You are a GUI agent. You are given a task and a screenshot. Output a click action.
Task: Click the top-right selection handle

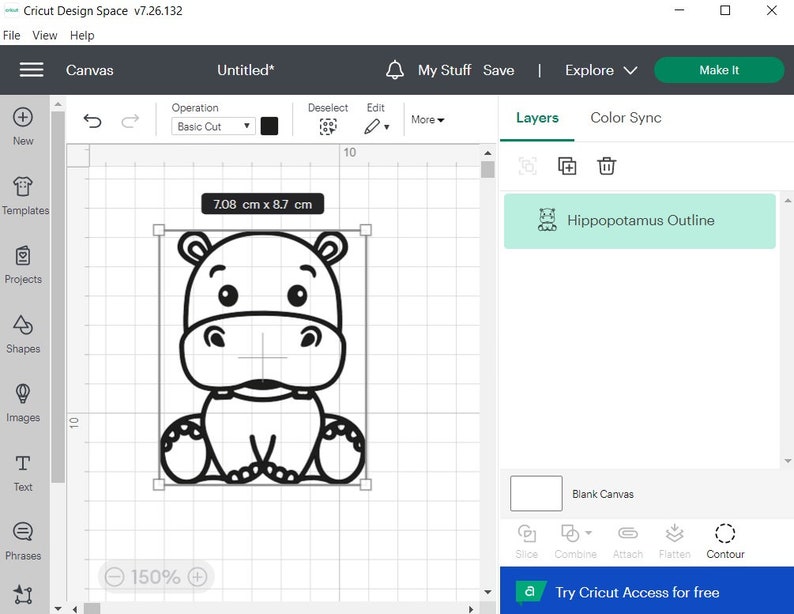[x=366, y=230]
